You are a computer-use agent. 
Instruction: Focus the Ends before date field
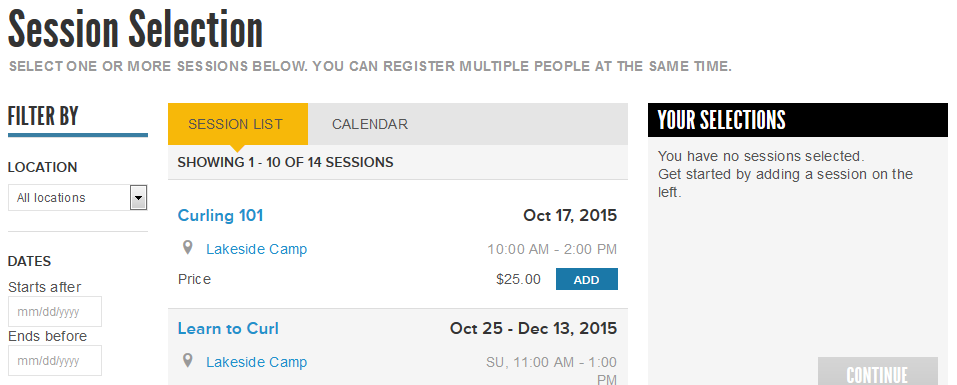[x=55, y=361]
